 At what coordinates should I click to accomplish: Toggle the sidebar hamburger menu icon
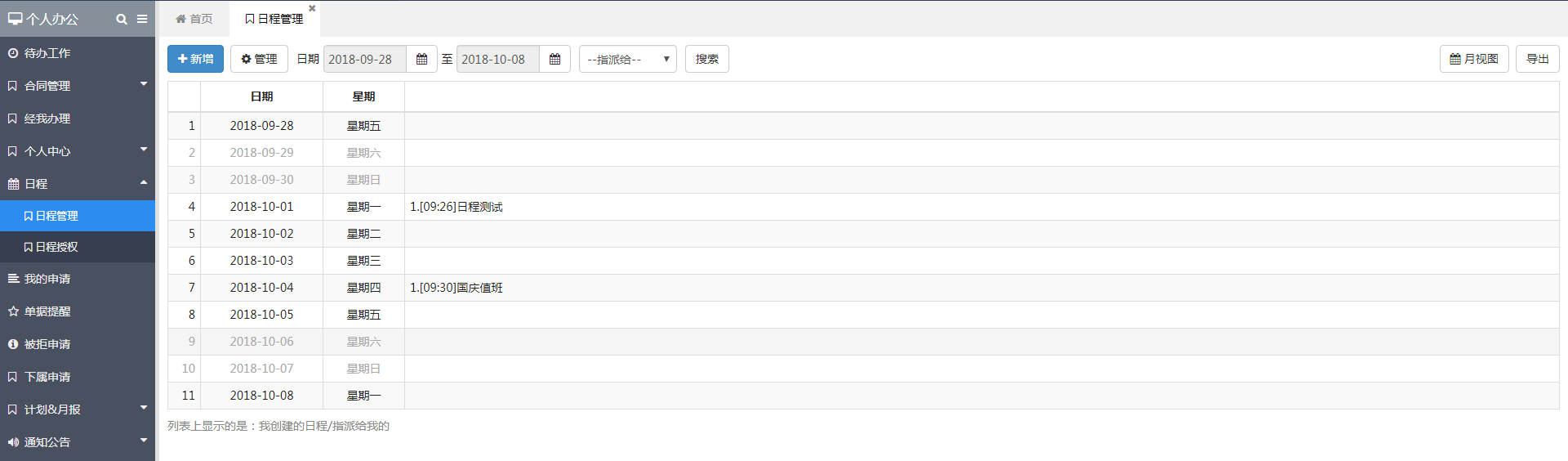(142, 19)
